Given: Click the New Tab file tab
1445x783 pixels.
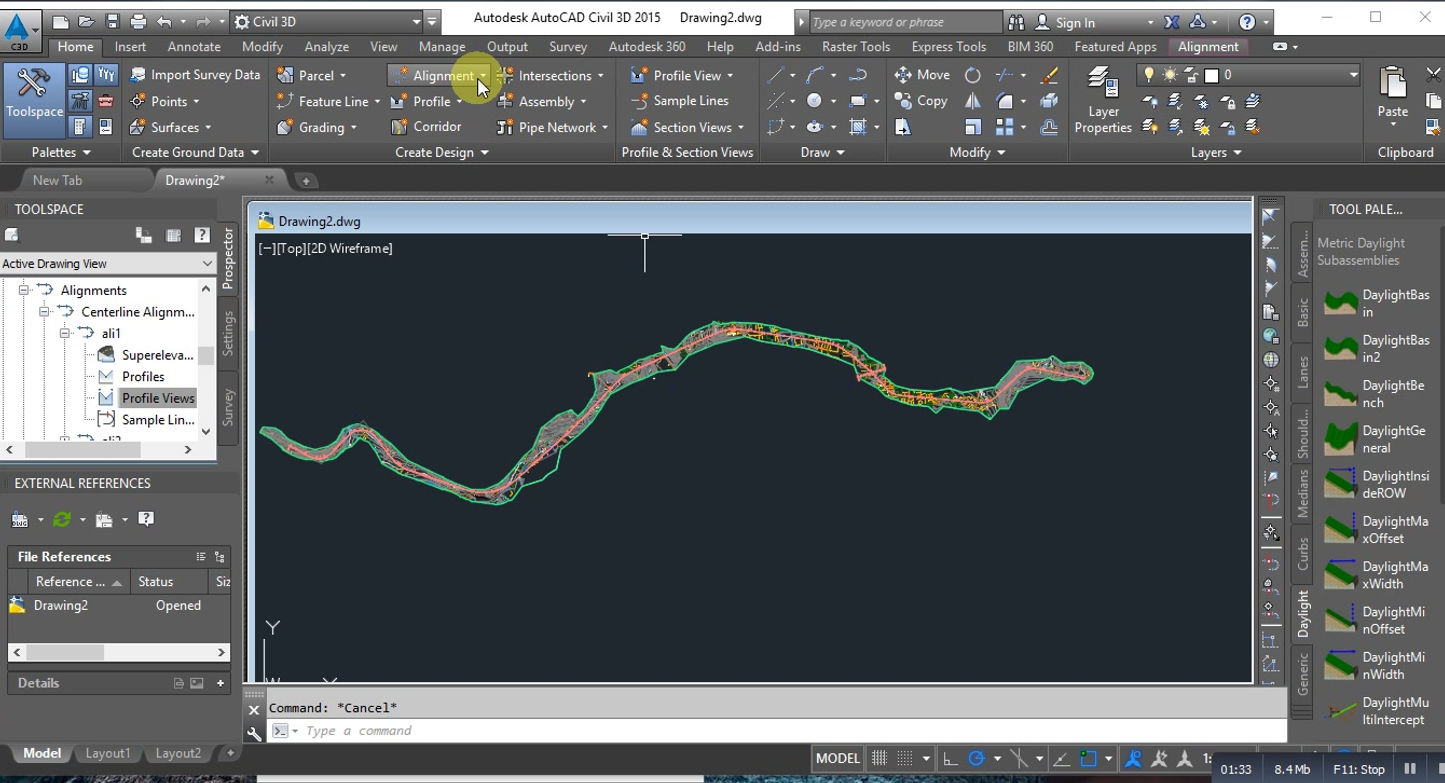Looking at the screenshot, I should [57, 180].
